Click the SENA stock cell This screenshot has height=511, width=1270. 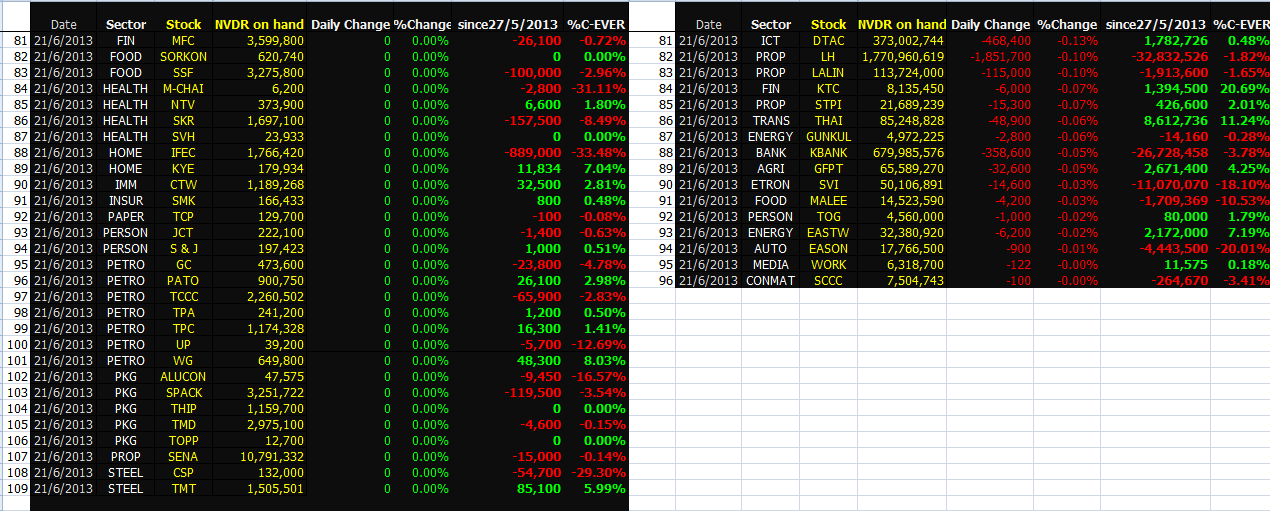(x=183, y=457)
